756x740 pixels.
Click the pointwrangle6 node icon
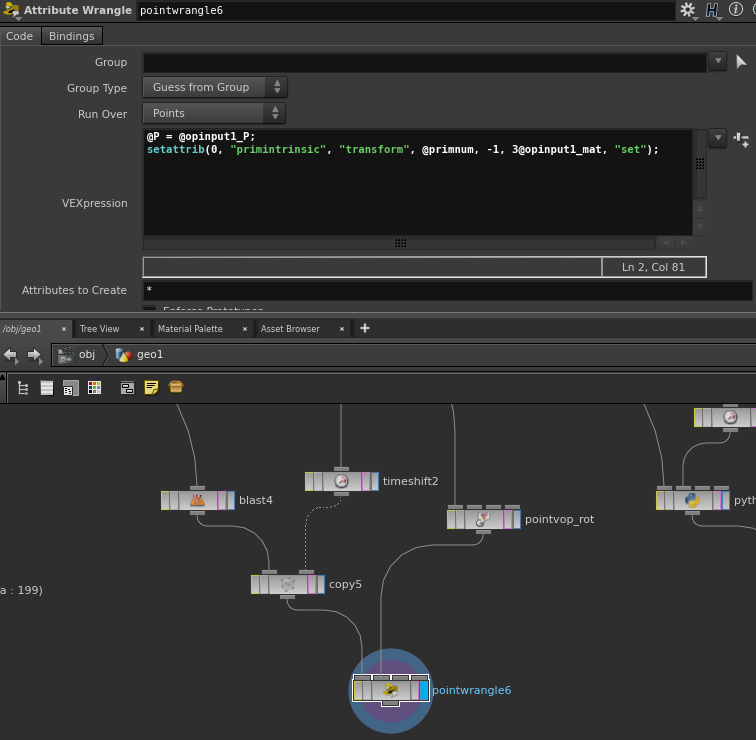[x=391, y=690]
